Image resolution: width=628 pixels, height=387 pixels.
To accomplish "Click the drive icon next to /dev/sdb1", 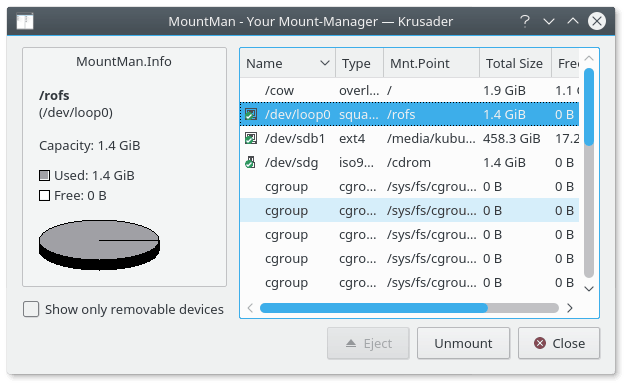I will [x=251, y=139].
